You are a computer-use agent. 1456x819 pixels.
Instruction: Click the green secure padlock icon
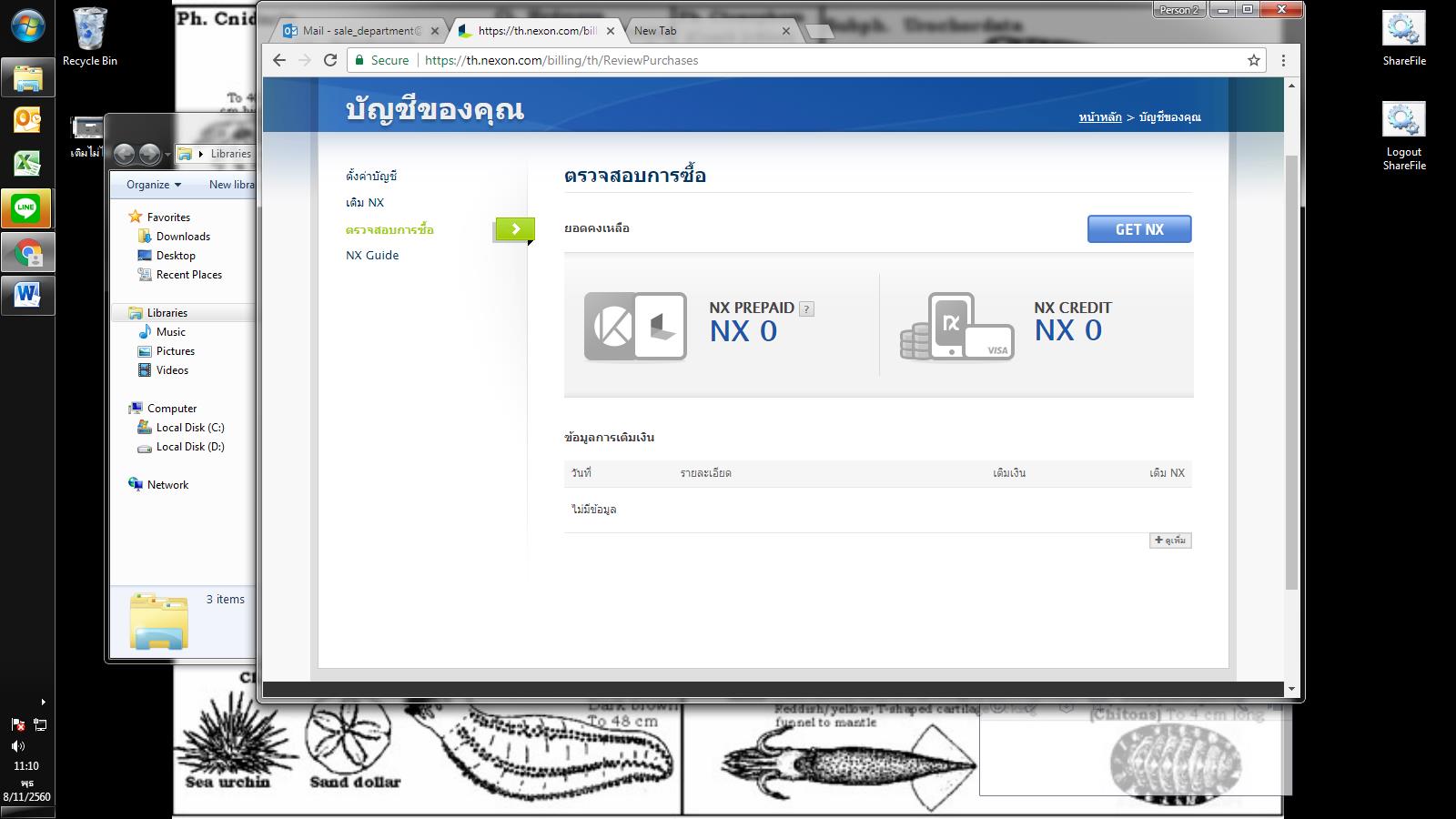359,60
